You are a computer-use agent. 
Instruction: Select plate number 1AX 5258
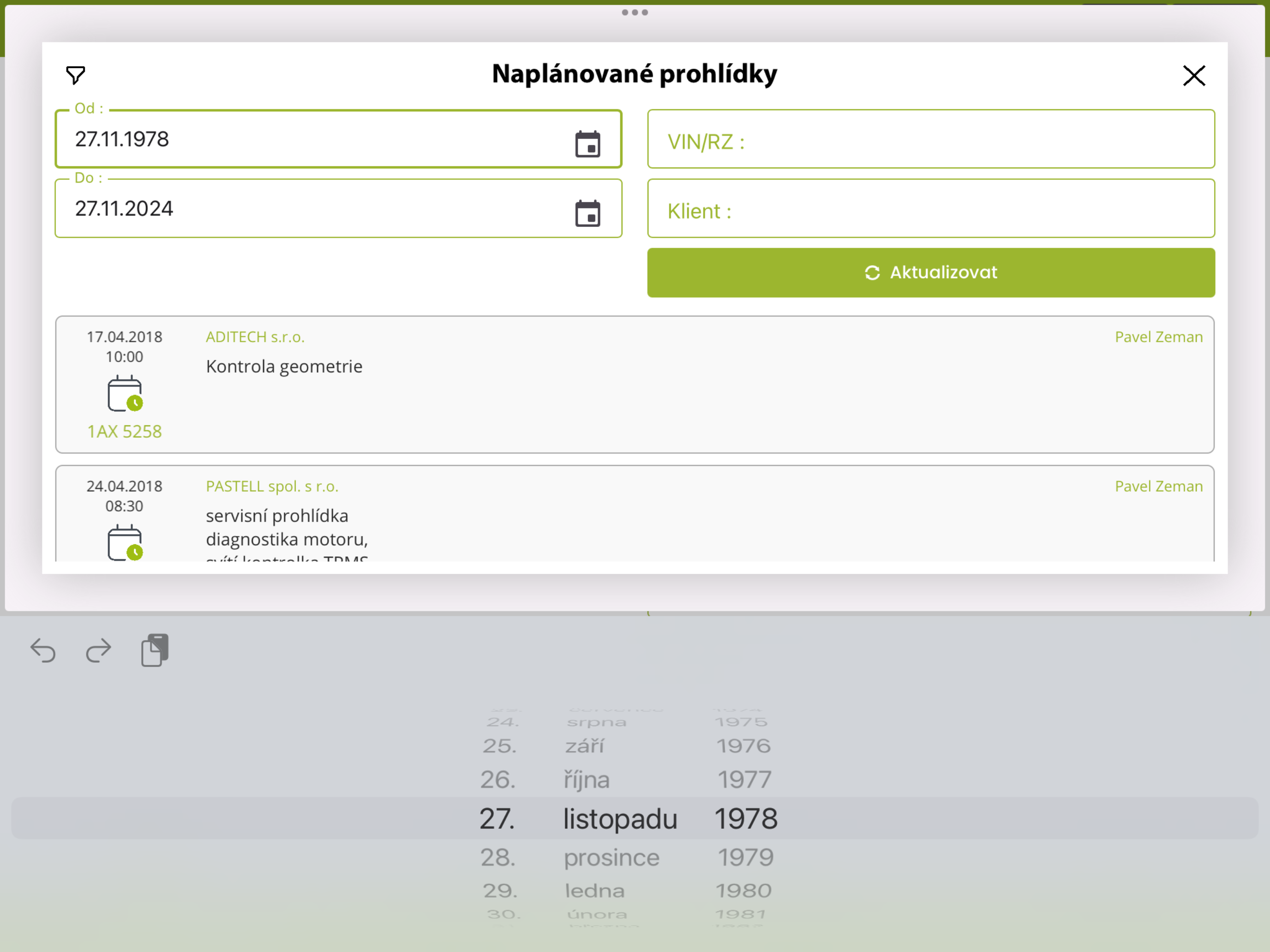(x=125, y=432)
